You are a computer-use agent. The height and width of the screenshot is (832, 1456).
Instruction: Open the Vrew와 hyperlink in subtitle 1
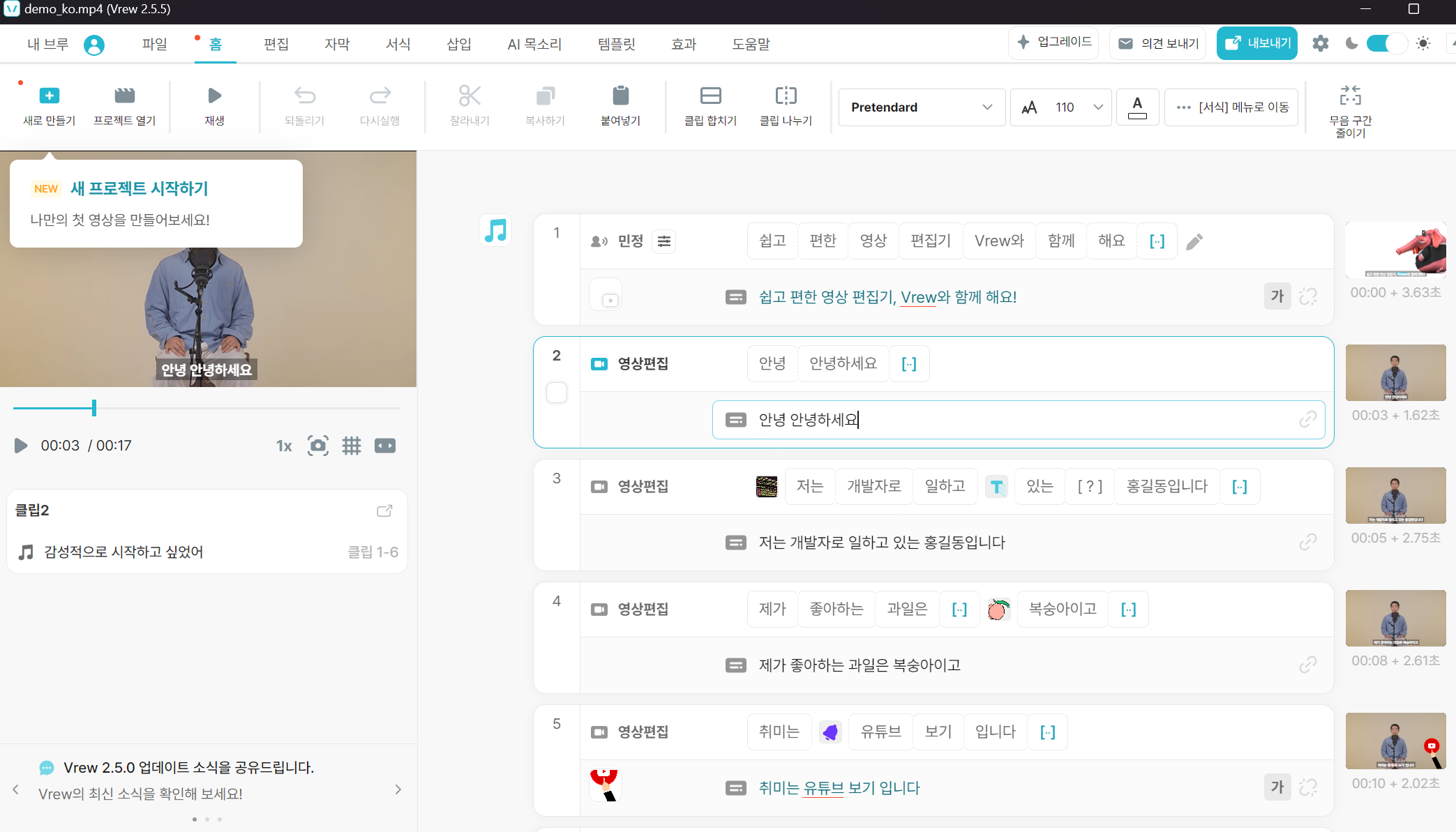coord(918,296)
